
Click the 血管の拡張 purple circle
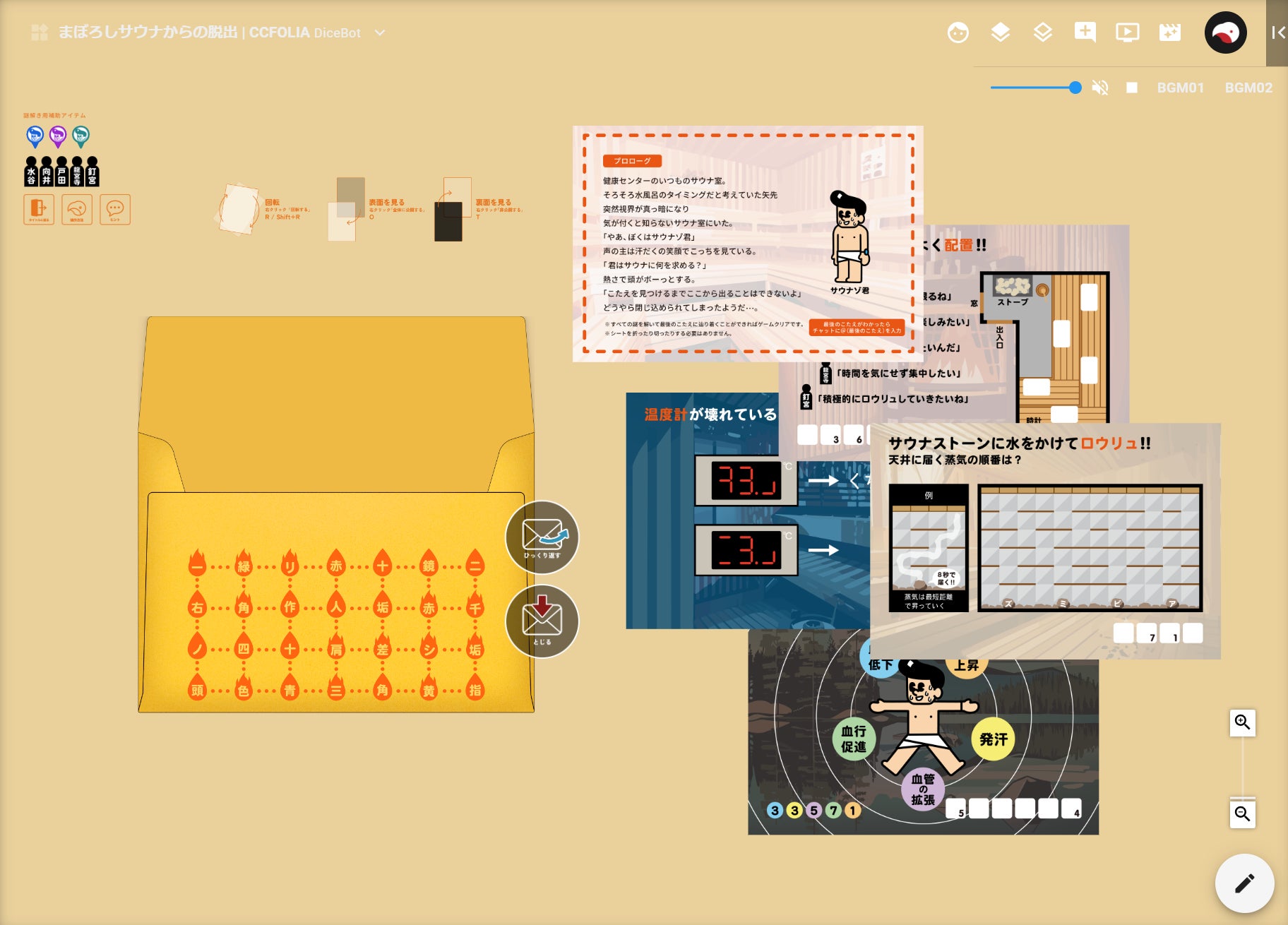tap(923, 789)
